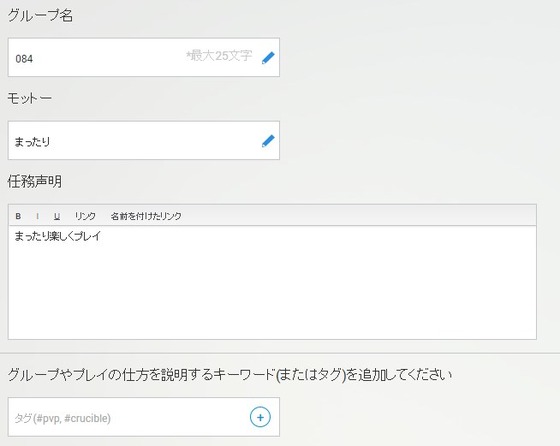Insert a link using リンク button
Screen dimensions: 560x446
point(85,216)
